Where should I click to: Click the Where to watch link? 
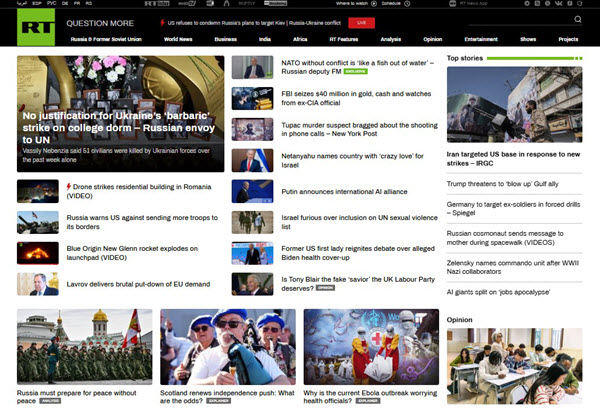point(352,3)
